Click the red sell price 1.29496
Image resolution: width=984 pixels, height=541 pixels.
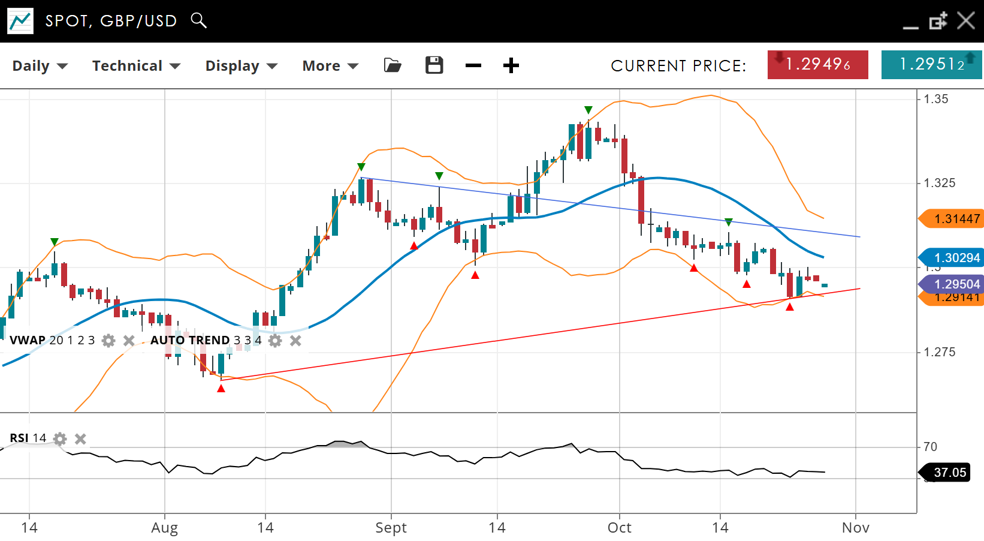(817, 65)
